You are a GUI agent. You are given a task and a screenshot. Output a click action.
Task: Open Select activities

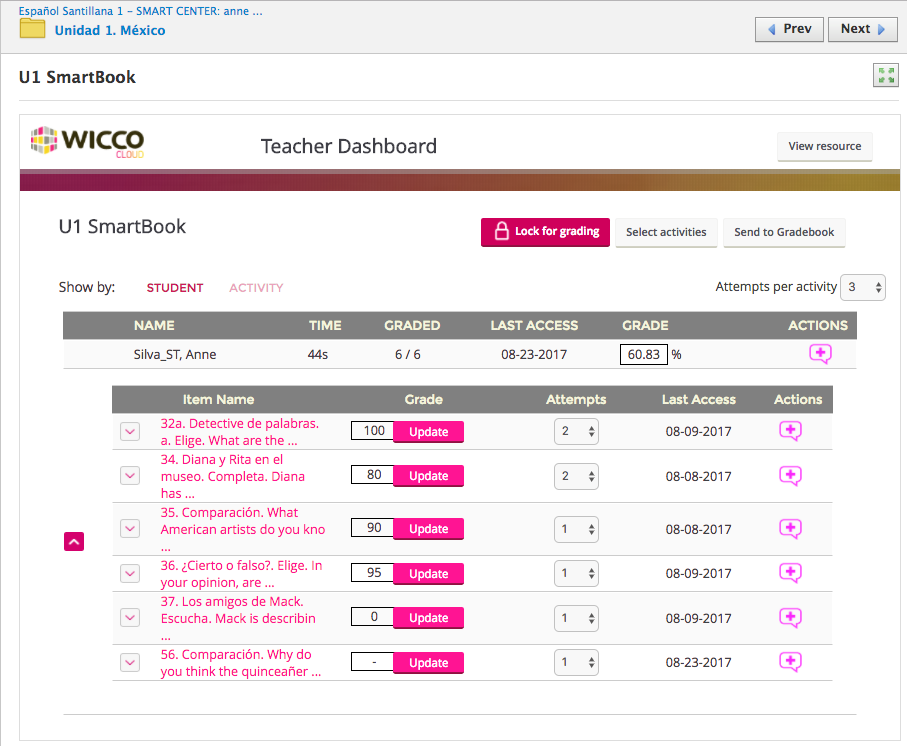666,232
